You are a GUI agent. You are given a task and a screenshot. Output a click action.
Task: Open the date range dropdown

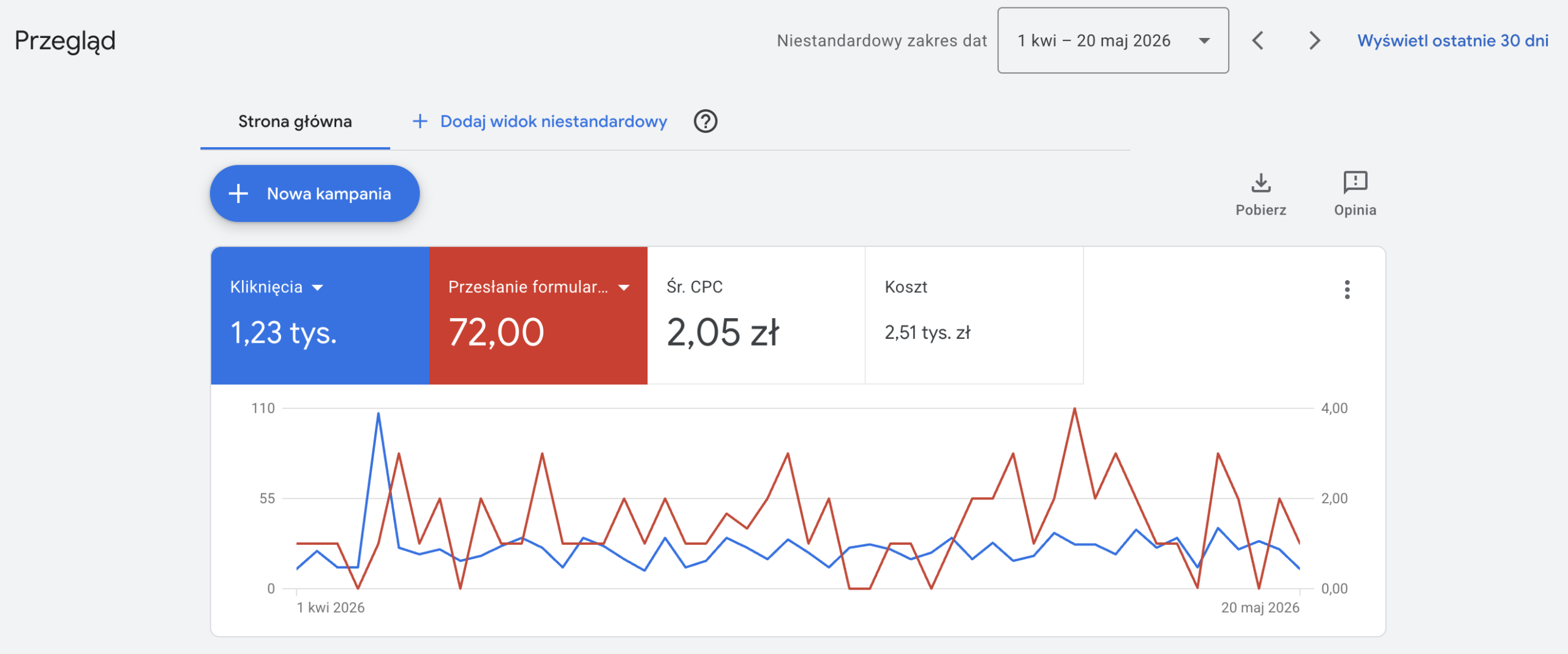click(1113, 40)
